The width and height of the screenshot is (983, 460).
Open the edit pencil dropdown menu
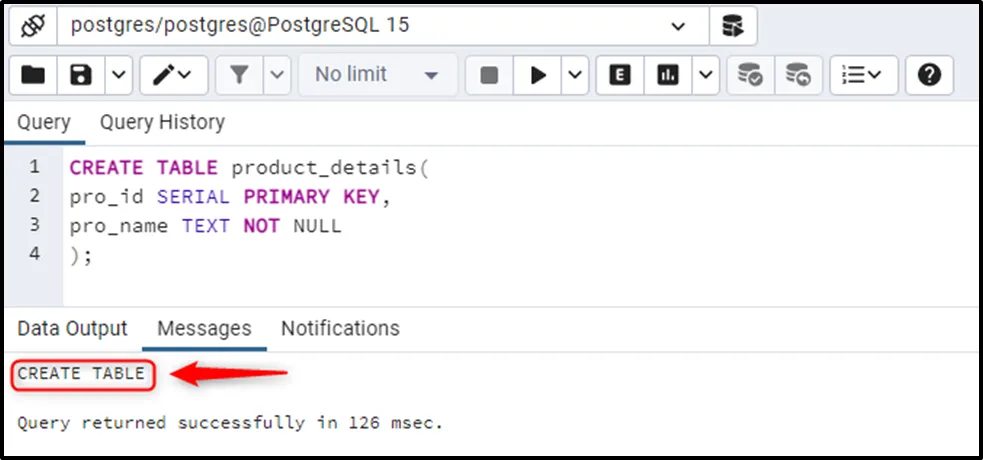tap(173, 74)
